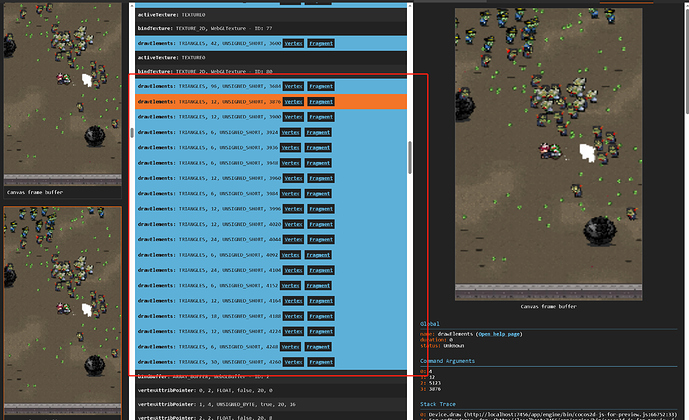Viewport: 689px width, 420px height.
Task: Select drawElements command with offset 4044
Action: pyautogui.click(x=271, y=240)
